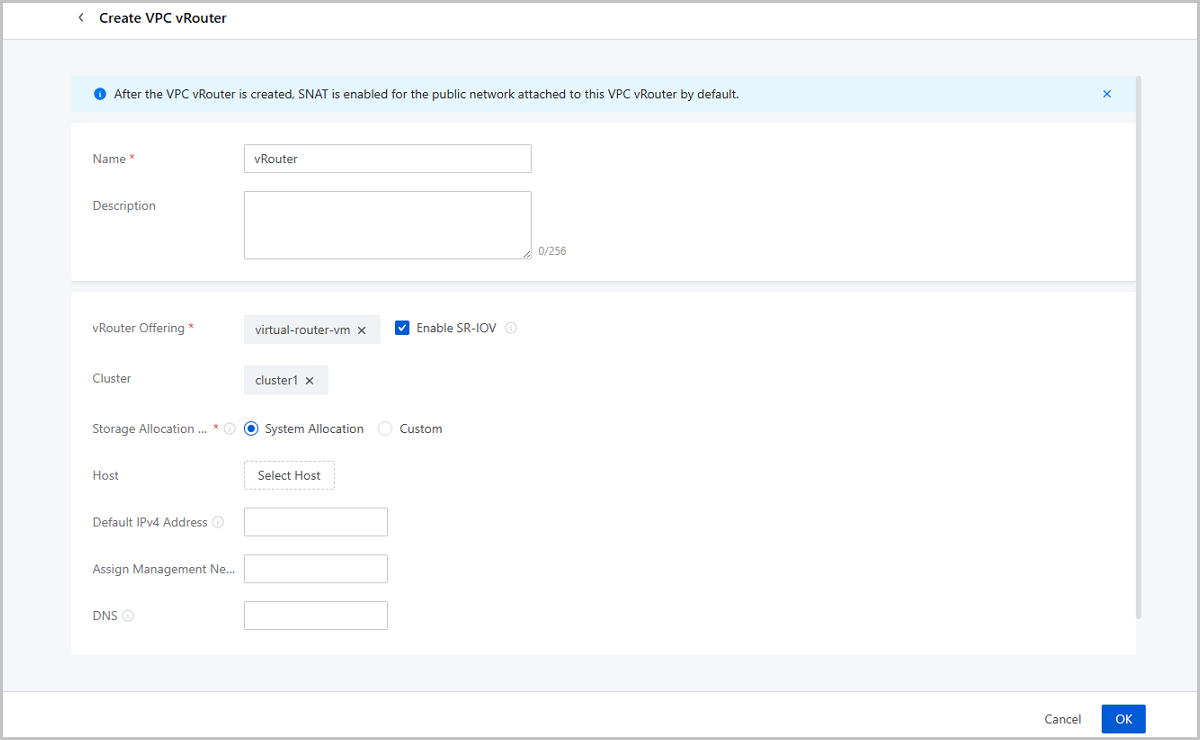Click the Default IPv4 Address info icon

coord(218,522)
